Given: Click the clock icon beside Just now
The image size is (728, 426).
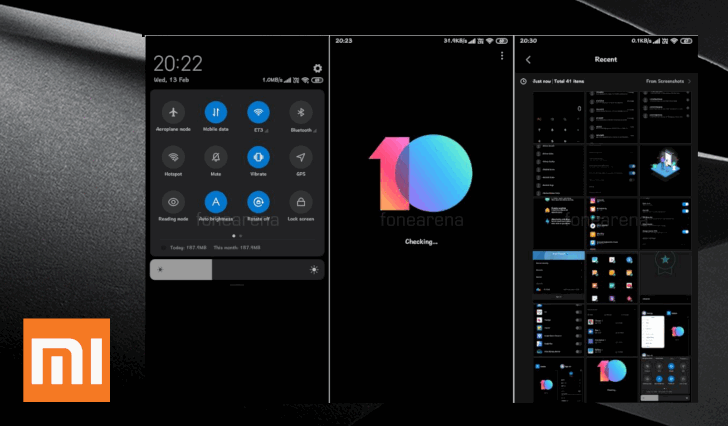Looking at the screenshot, I should coord(523,81).
